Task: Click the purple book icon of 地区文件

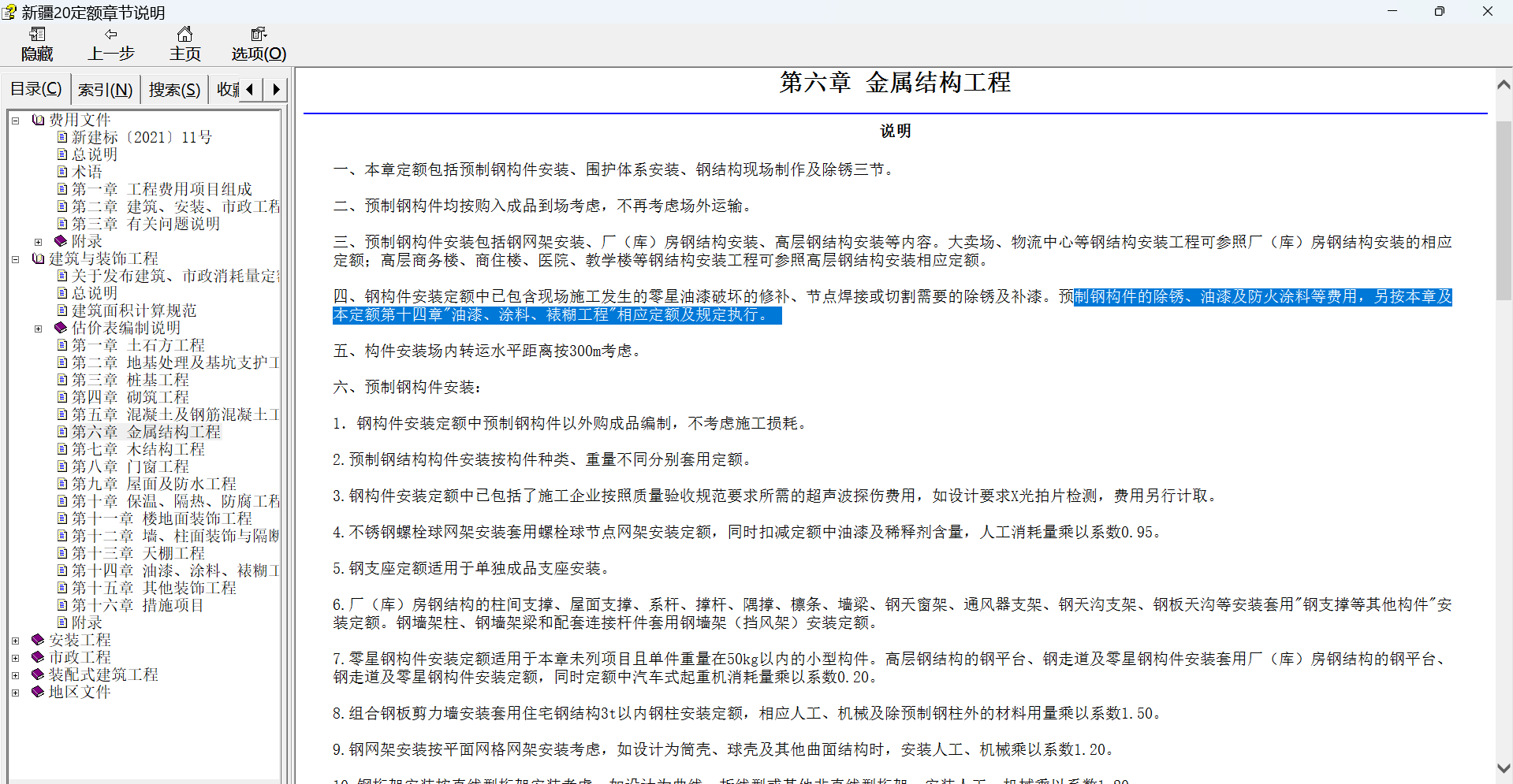Action: tap(38, 692)
